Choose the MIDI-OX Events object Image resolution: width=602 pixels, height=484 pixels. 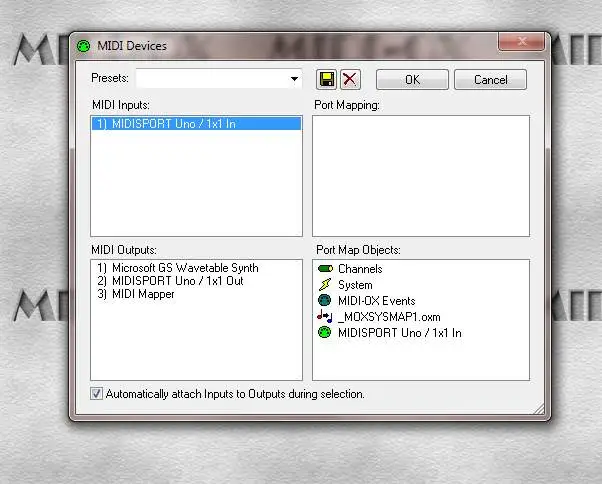pyautogui.click(x=367, y=301)
